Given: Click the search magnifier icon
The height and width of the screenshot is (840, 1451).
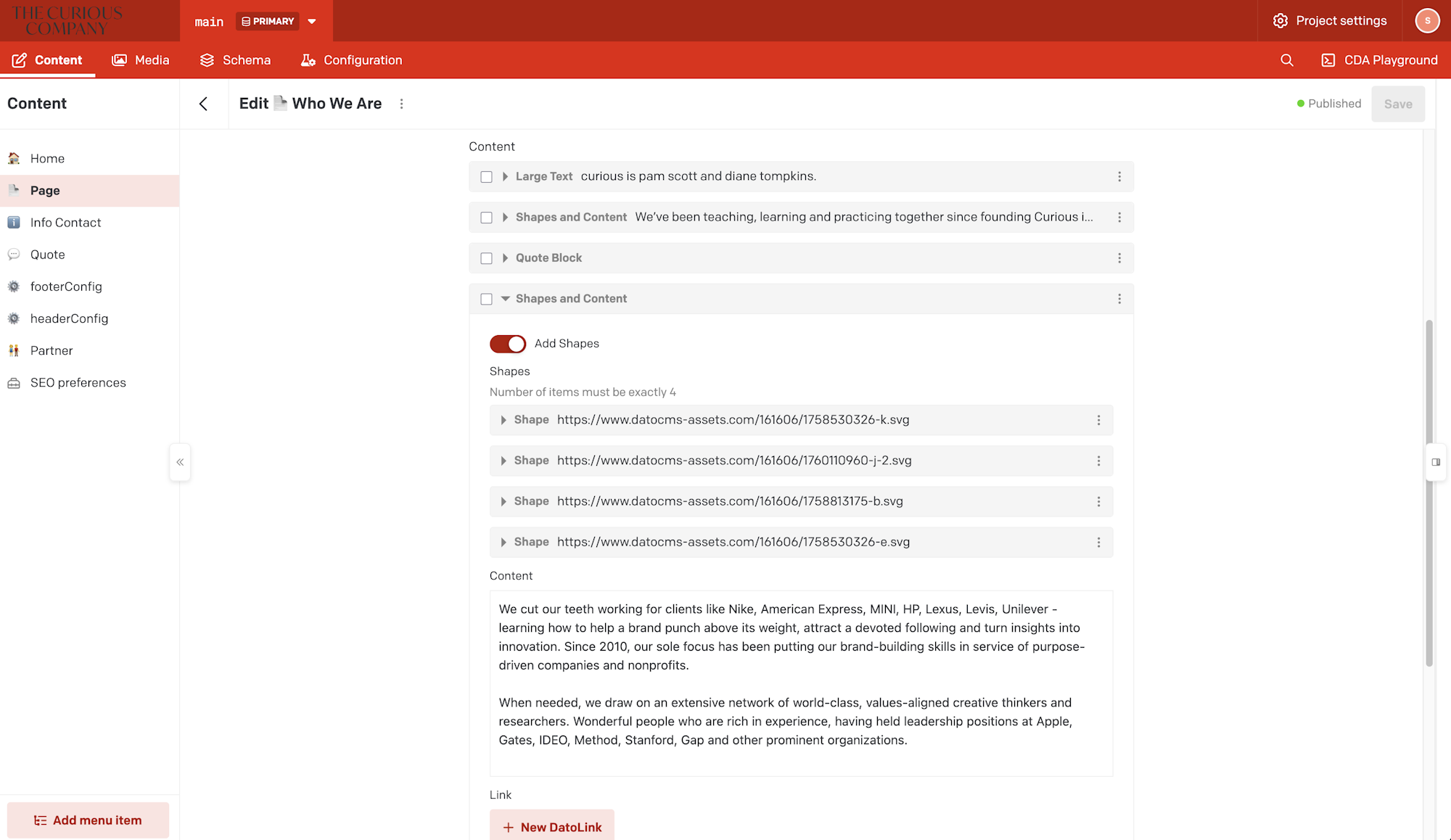Looking at the screenshot, I should (x=1286, y=60).
